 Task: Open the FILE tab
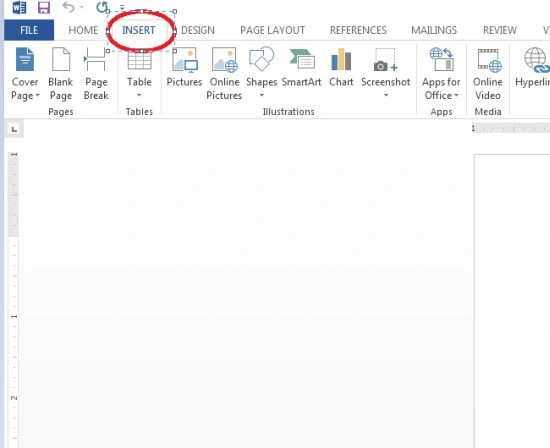tap(29, 30)
